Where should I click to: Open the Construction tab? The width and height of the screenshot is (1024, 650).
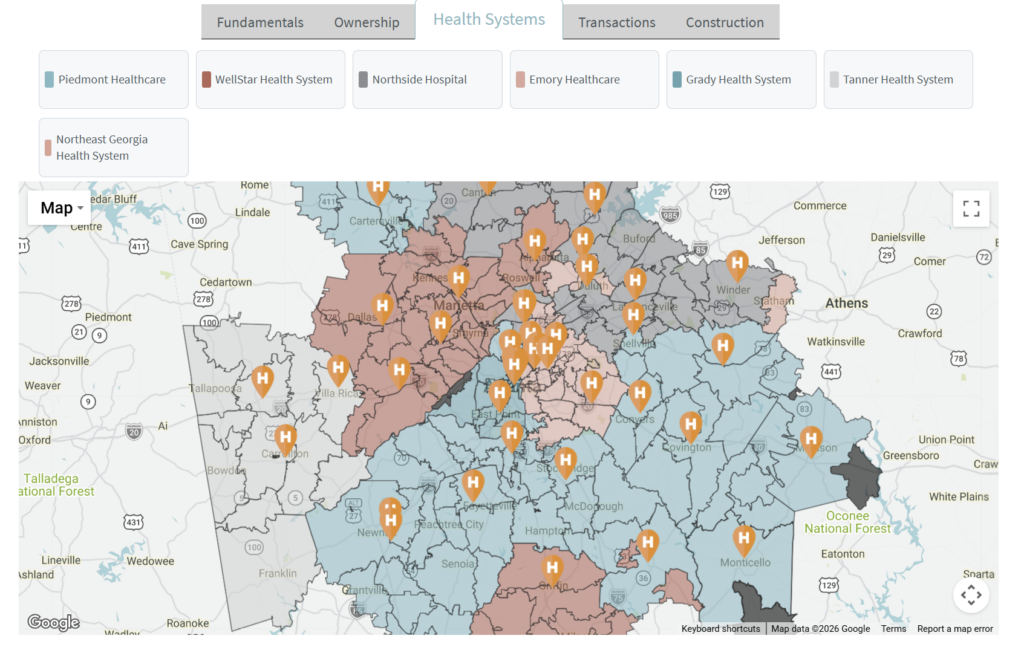(x=724, y=22)
